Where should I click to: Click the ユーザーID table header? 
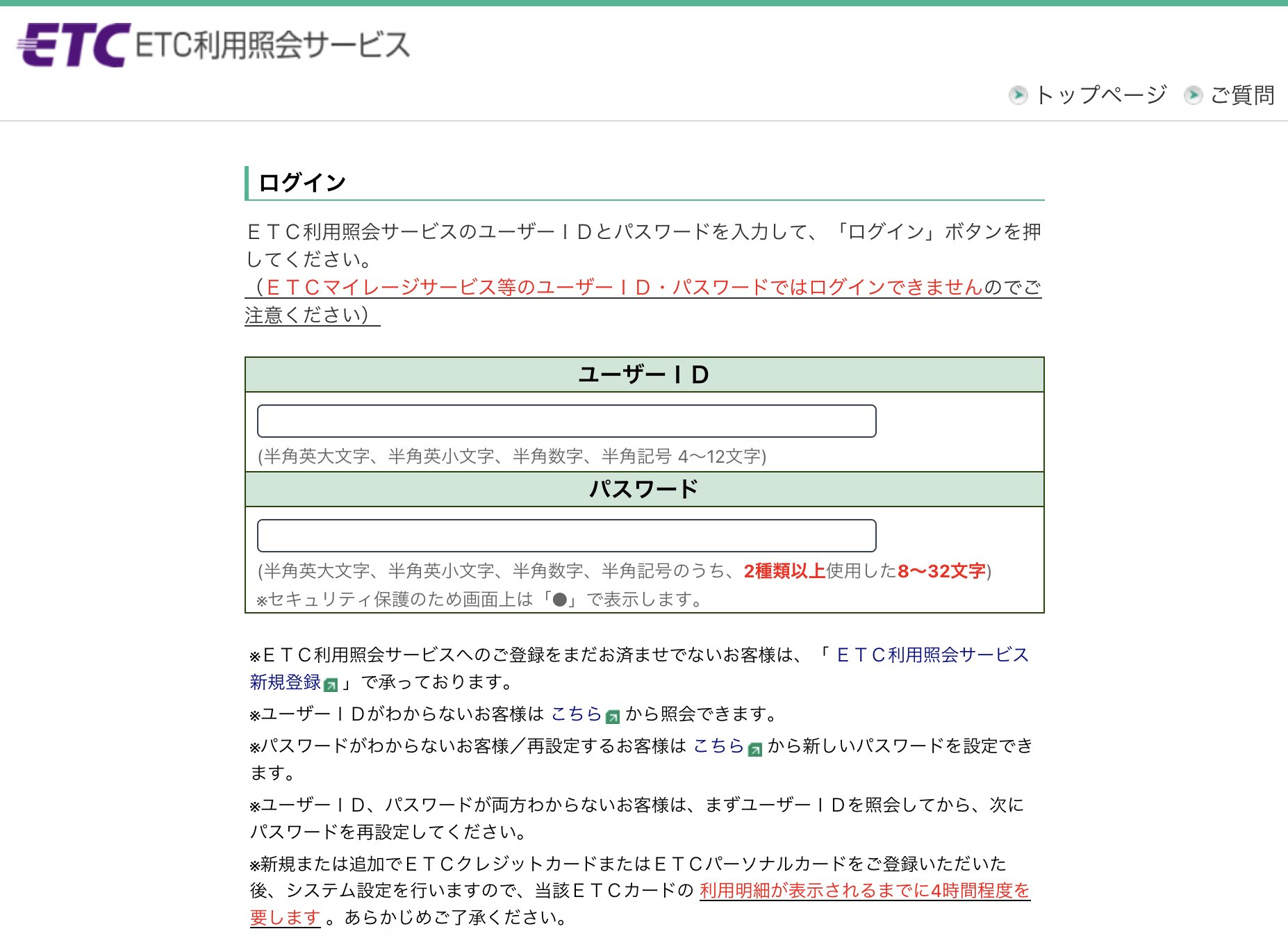[644, 375]
